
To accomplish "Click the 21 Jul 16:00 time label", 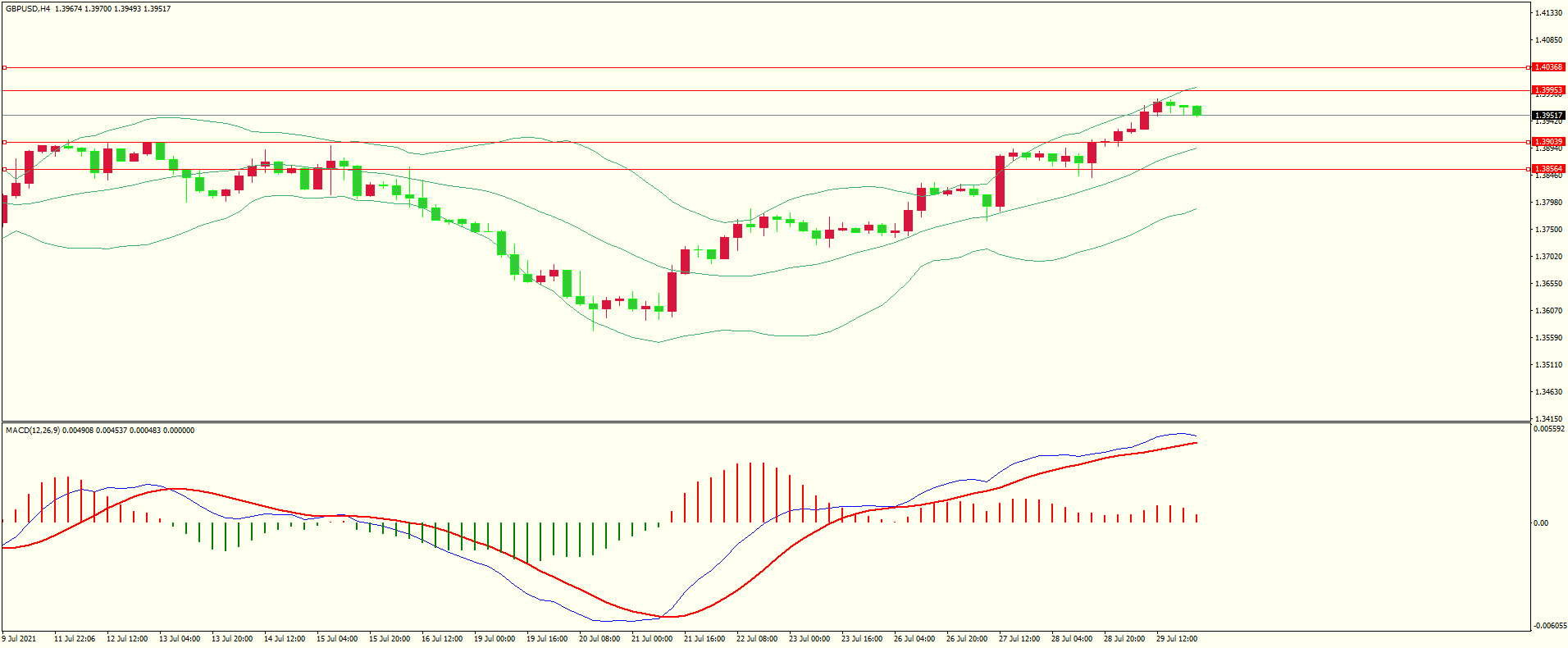I will click(704, 639).
